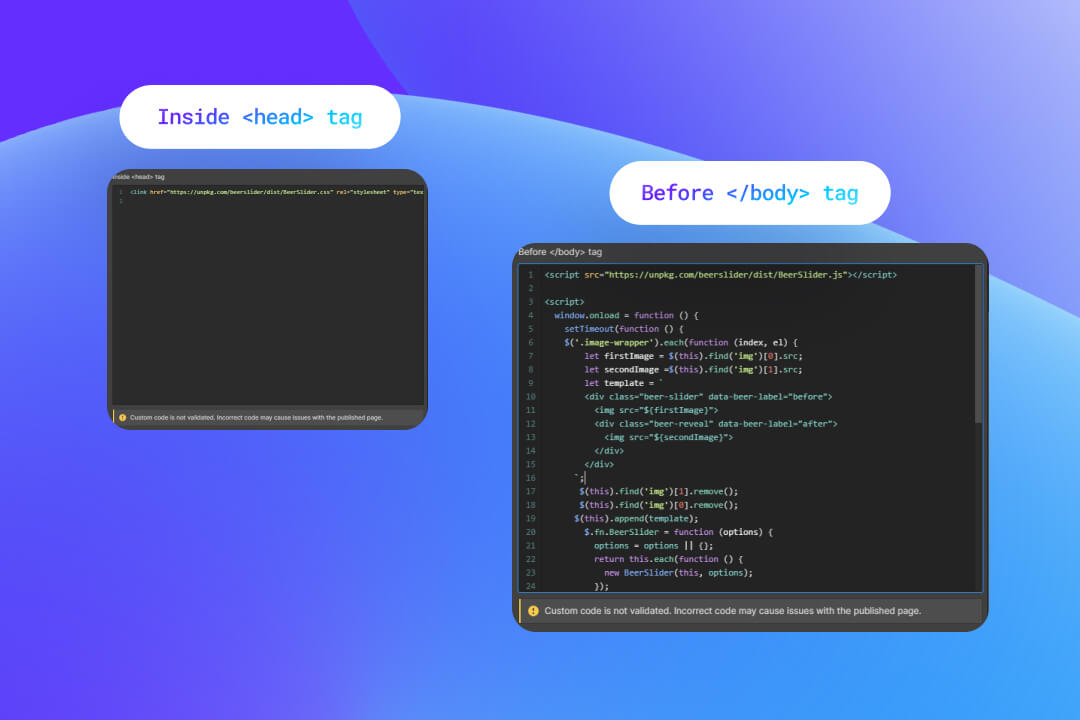Viewport: 1080px width, 720px height.
Task: Click the warning icon in the head code panel
Action: [x=122, y=417]
